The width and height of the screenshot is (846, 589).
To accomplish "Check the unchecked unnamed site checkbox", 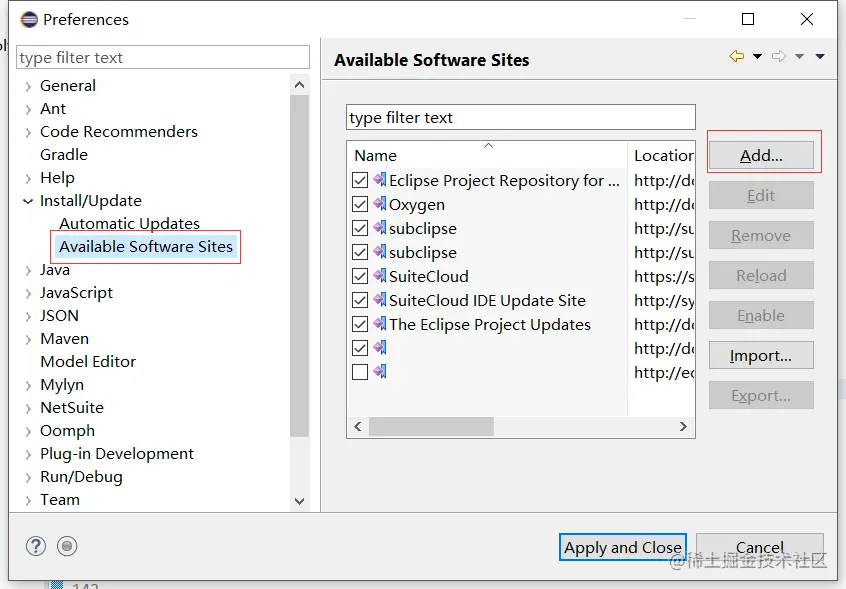I will 360,372.
